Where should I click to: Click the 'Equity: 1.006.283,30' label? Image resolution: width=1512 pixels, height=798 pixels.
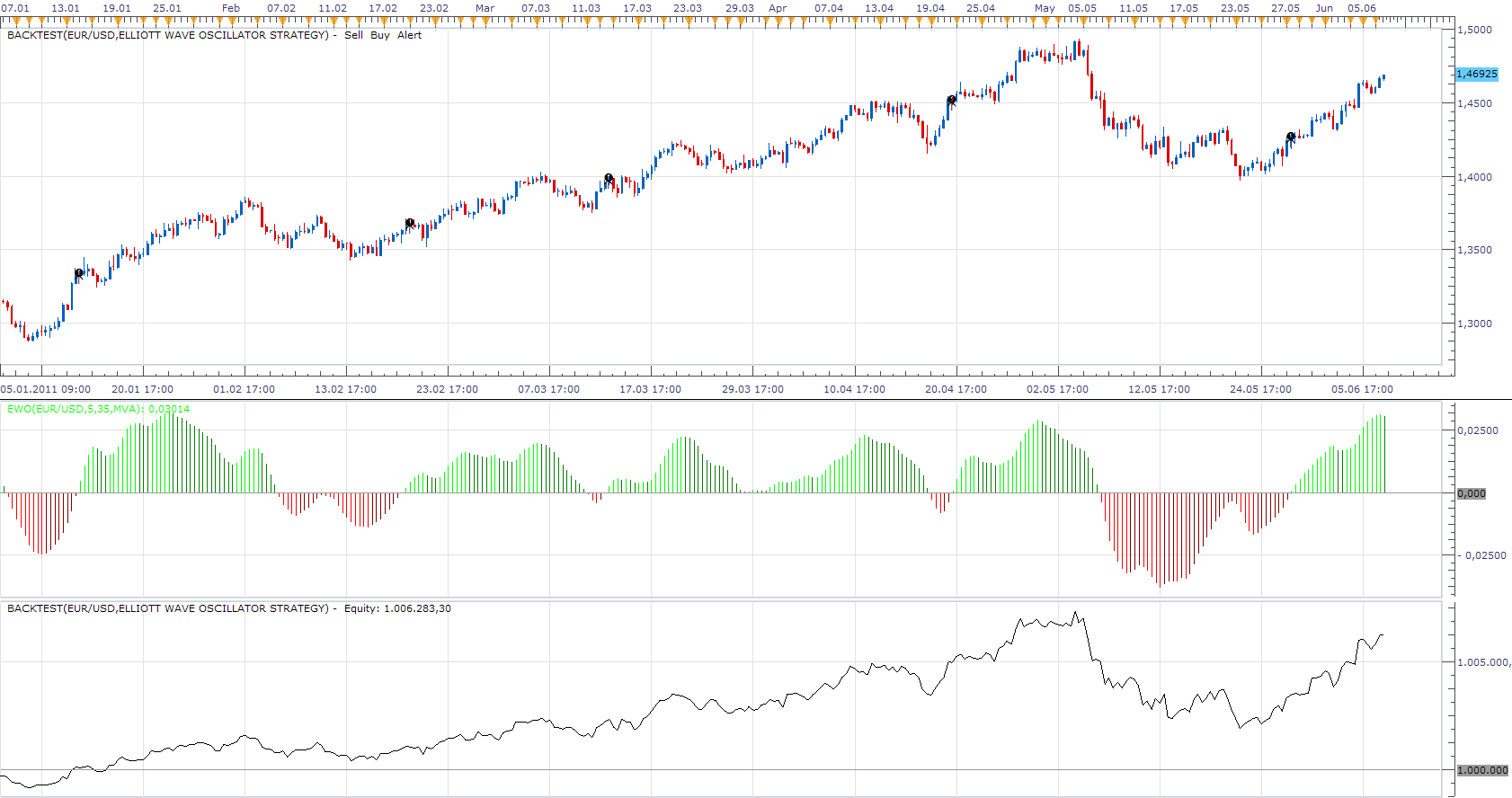pyautogui.click(x=398, y=608)
